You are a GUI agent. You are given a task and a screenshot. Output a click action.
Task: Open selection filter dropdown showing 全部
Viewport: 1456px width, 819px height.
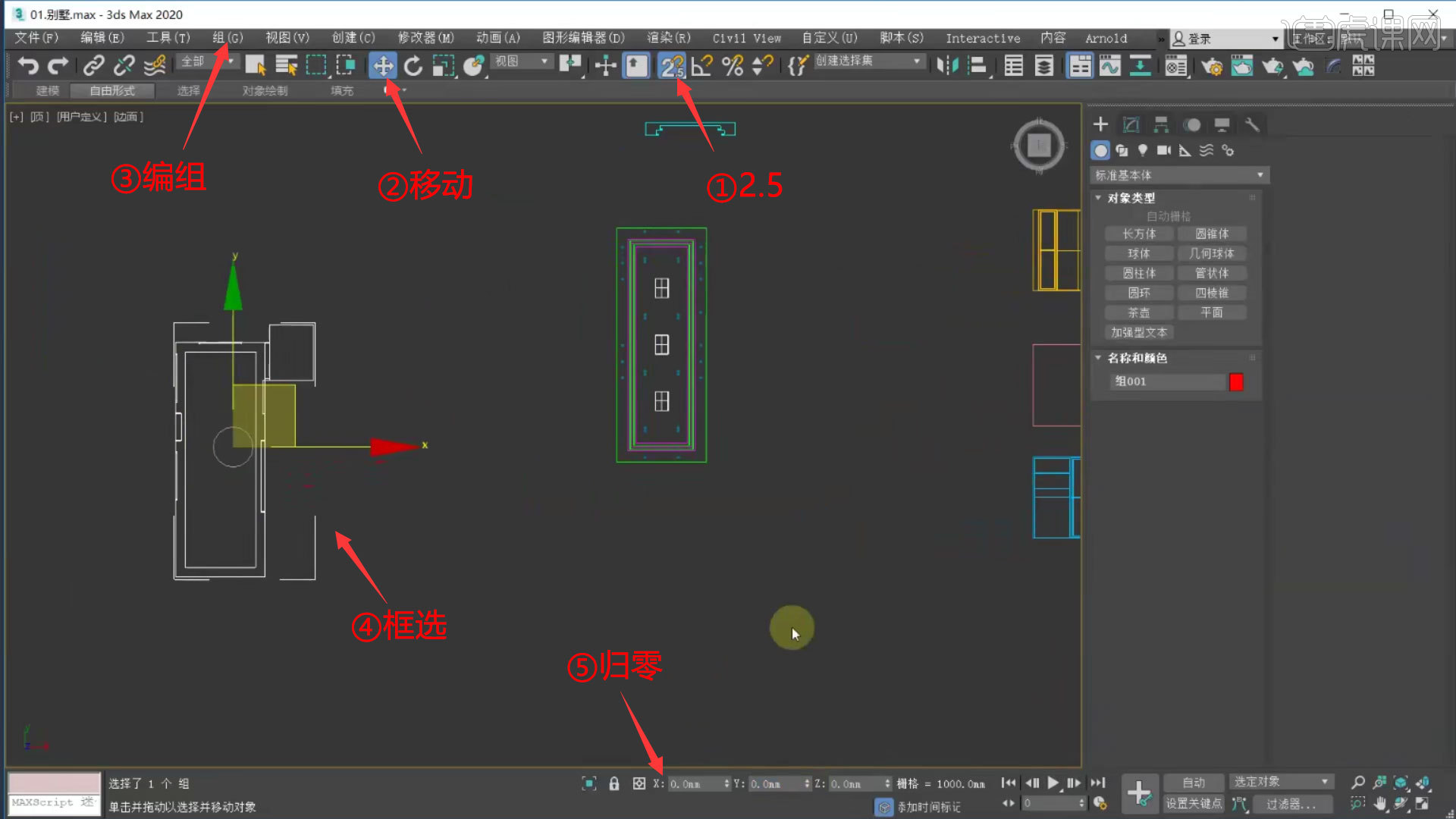[x=209, y=61]
